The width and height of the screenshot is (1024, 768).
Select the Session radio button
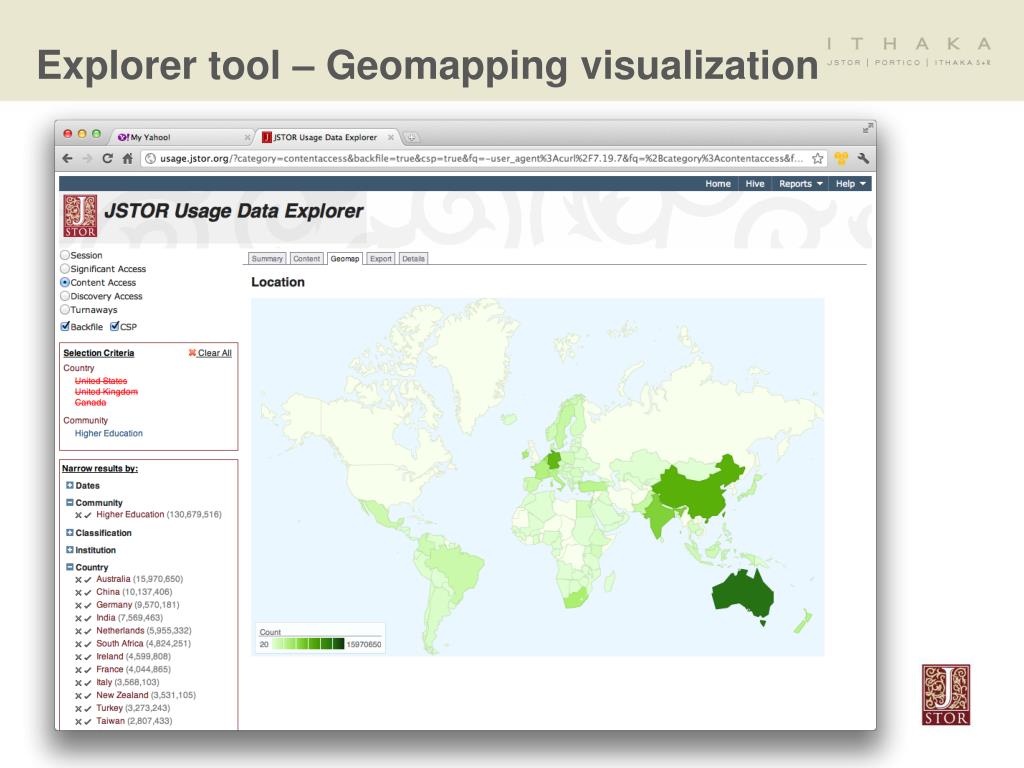[x=66, y=256]
